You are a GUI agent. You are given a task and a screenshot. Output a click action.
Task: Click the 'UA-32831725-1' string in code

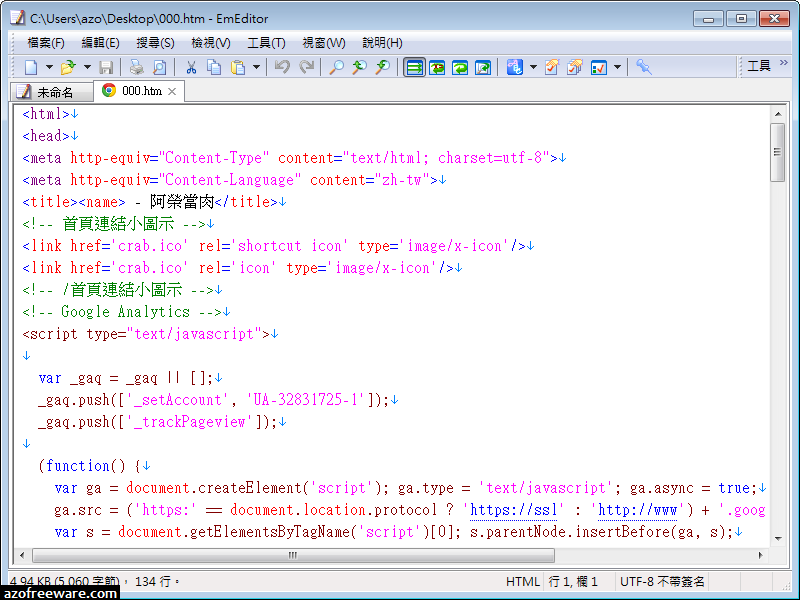(x=305, y=399)
